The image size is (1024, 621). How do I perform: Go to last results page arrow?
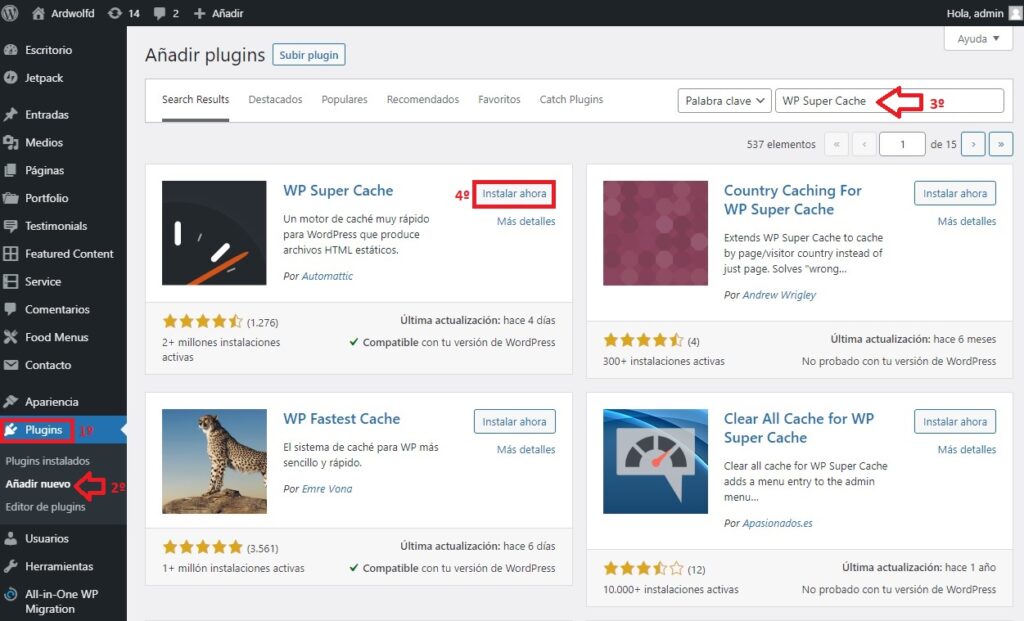1000,144
